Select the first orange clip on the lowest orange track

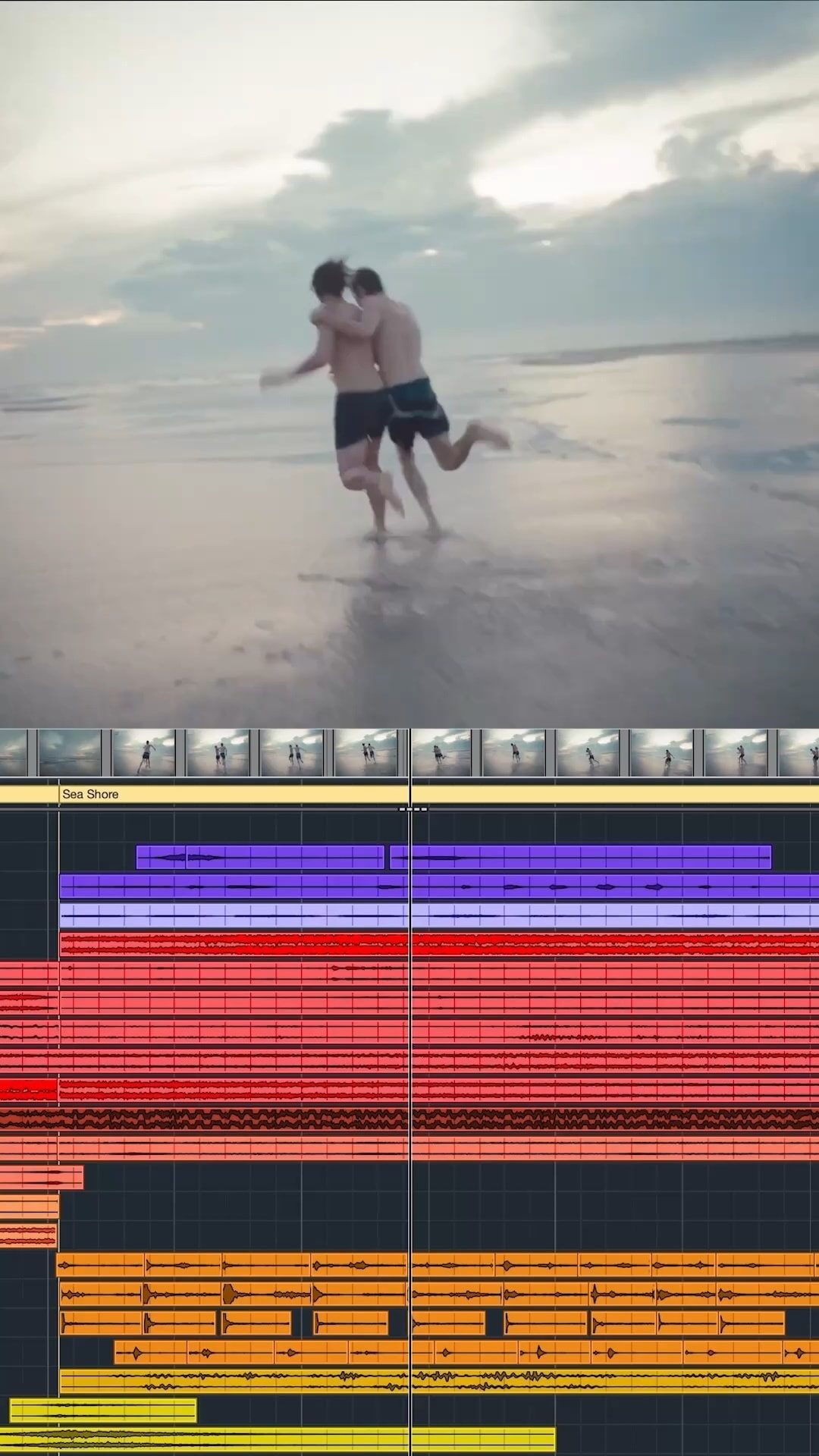150,1352
